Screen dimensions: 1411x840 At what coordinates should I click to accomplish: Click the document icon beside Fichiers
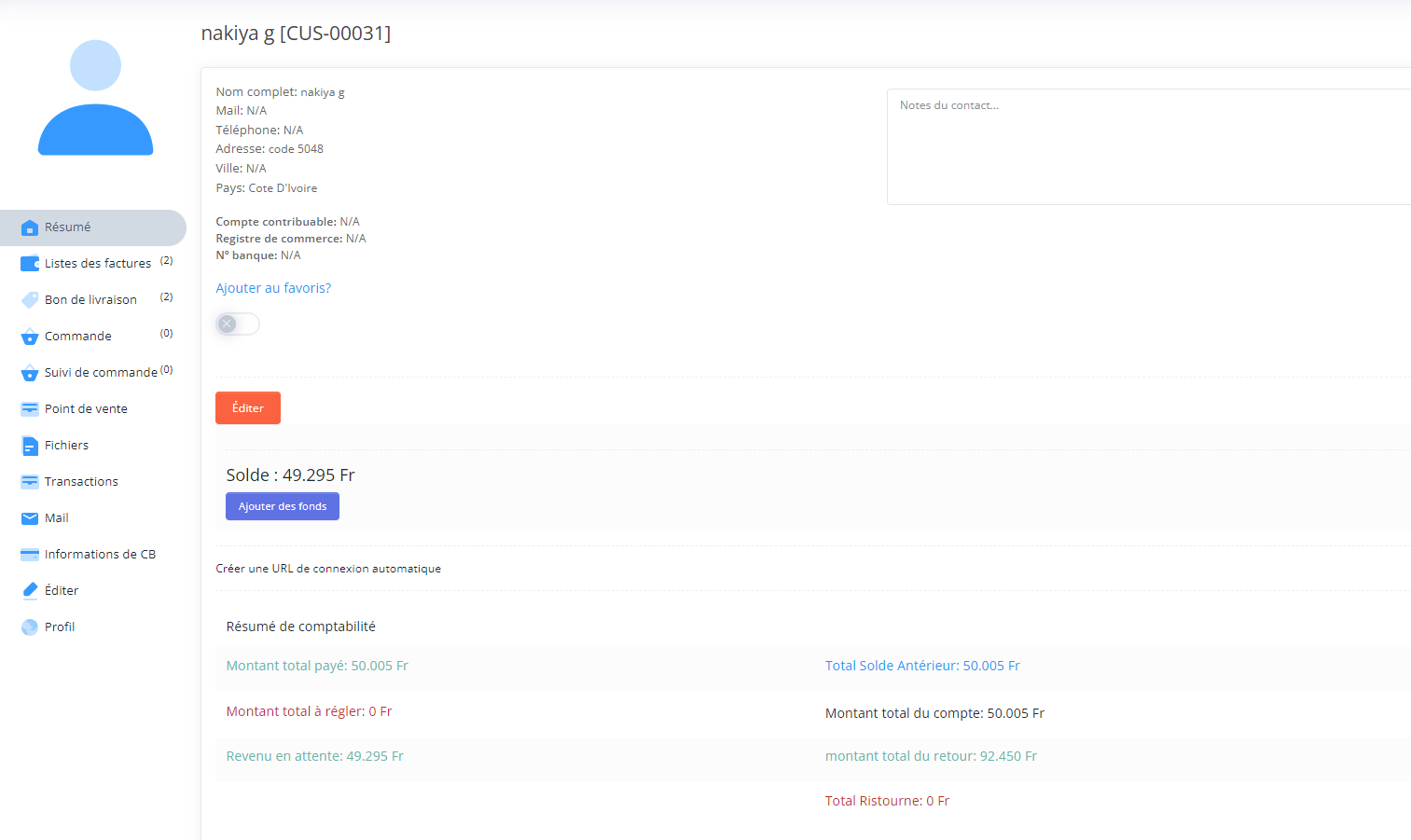(x=30, y=446)
